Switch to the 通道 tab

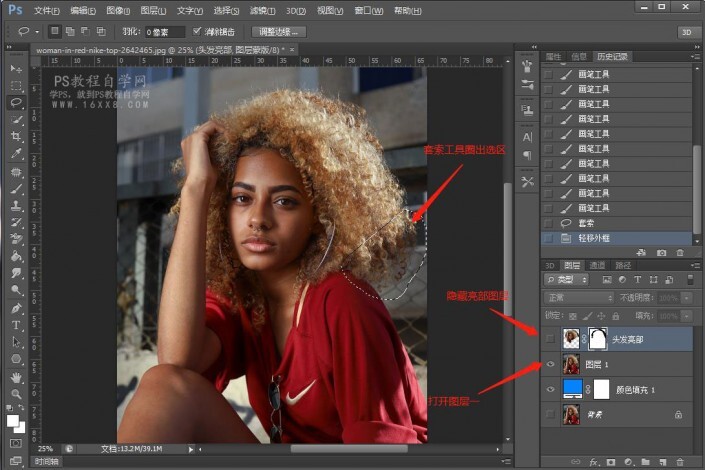pos(597,265)
